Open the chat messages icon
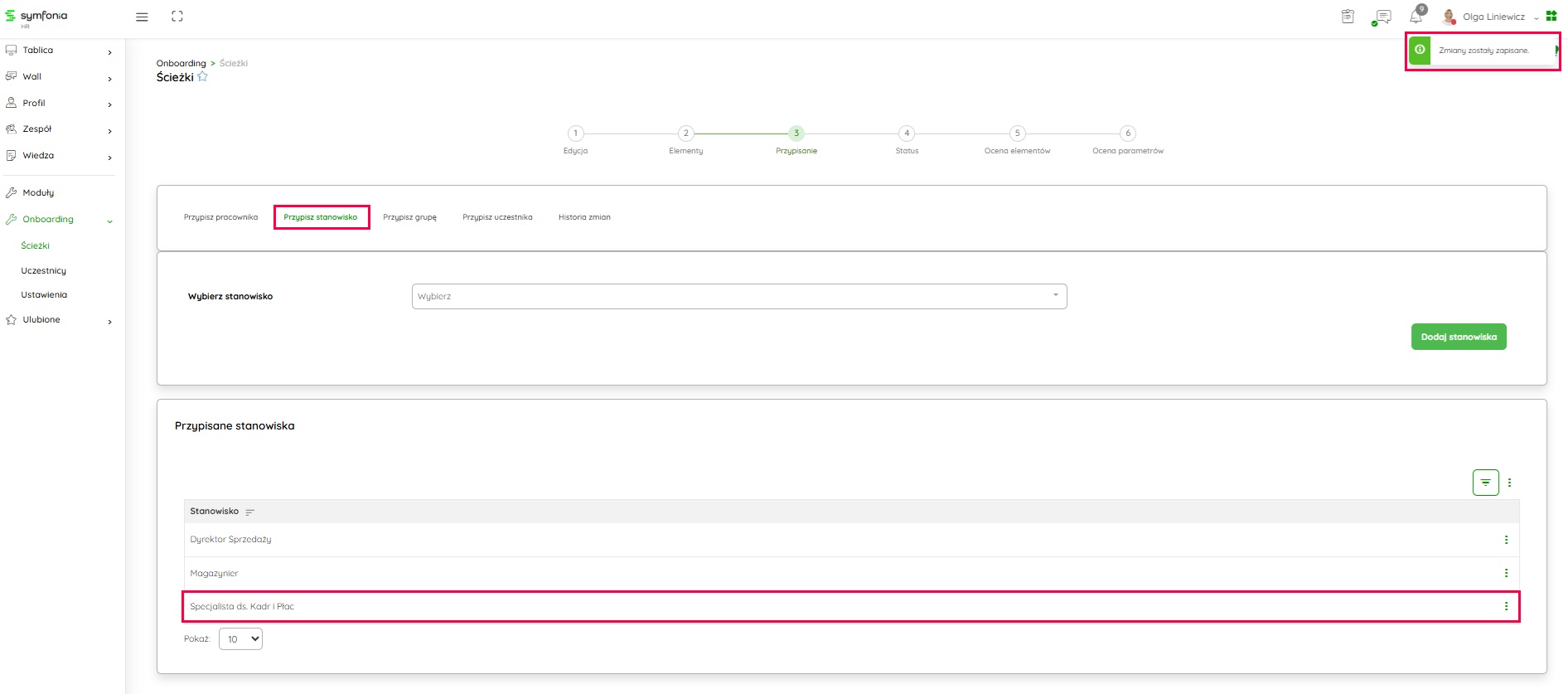Image resolution: width=1568 pixels, height=694 pixels. (x=1382, y=17)
